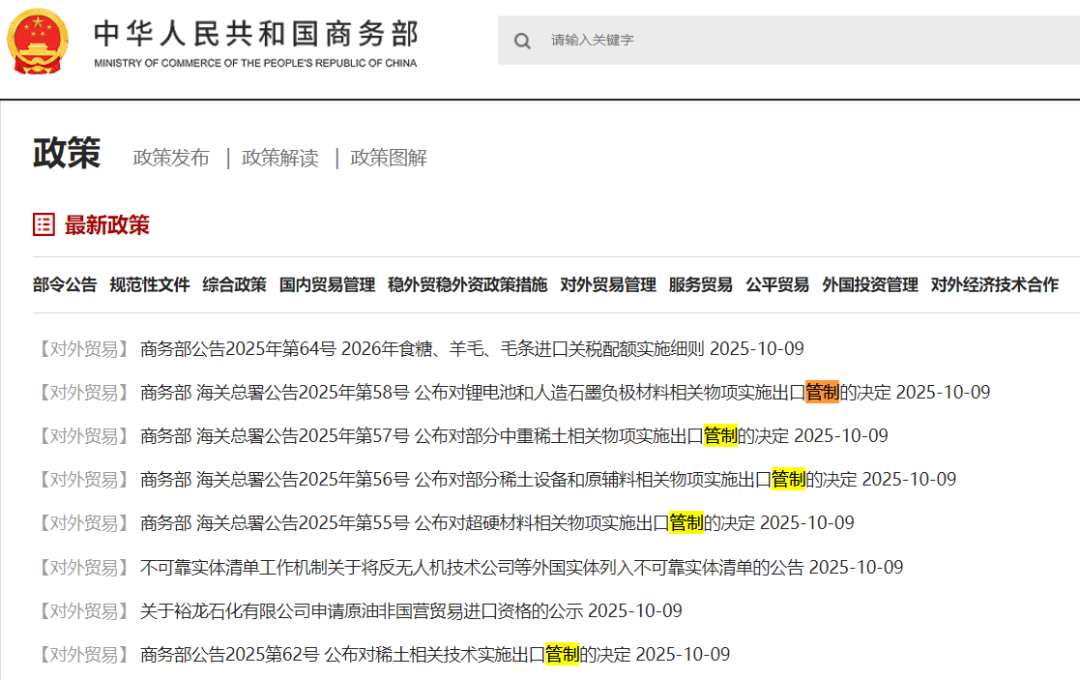Select the 国内贸易管理 category
The width and height of the screenshot is (1080, 680).
(x=327, y=285)
